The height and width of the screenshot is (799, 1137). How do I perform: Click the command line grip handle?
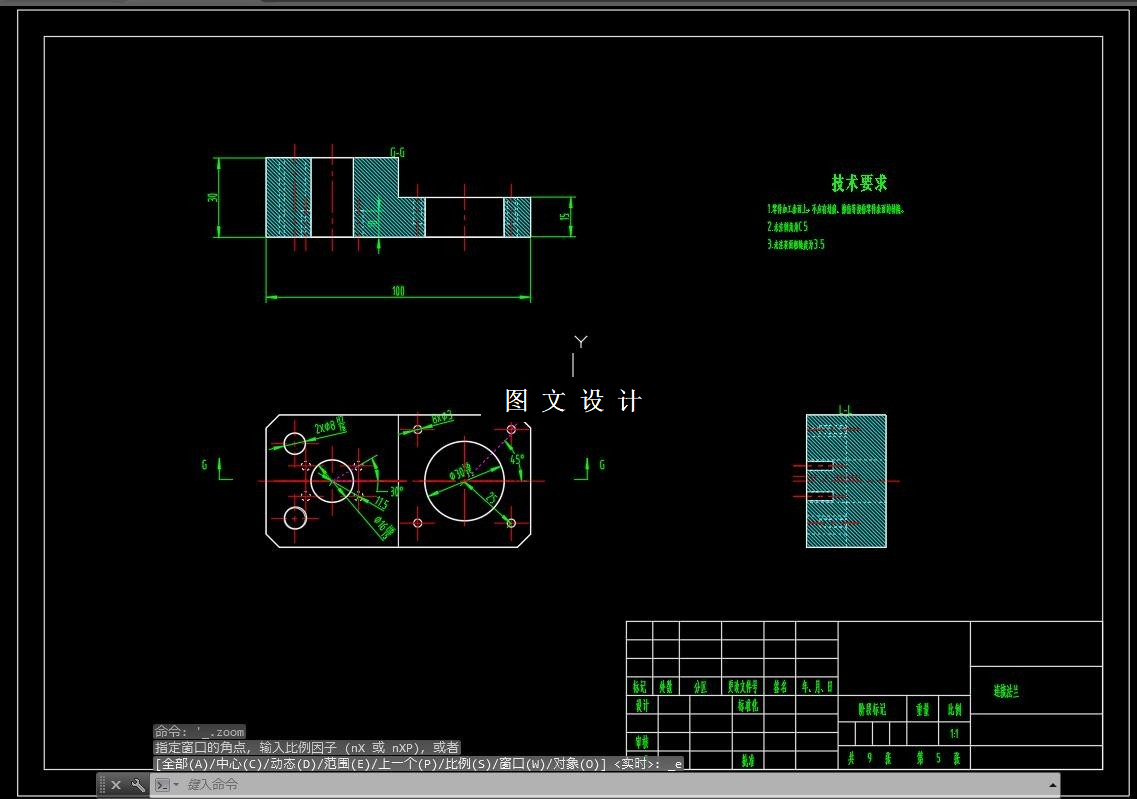pyautogui.click(x=102, y=784)
